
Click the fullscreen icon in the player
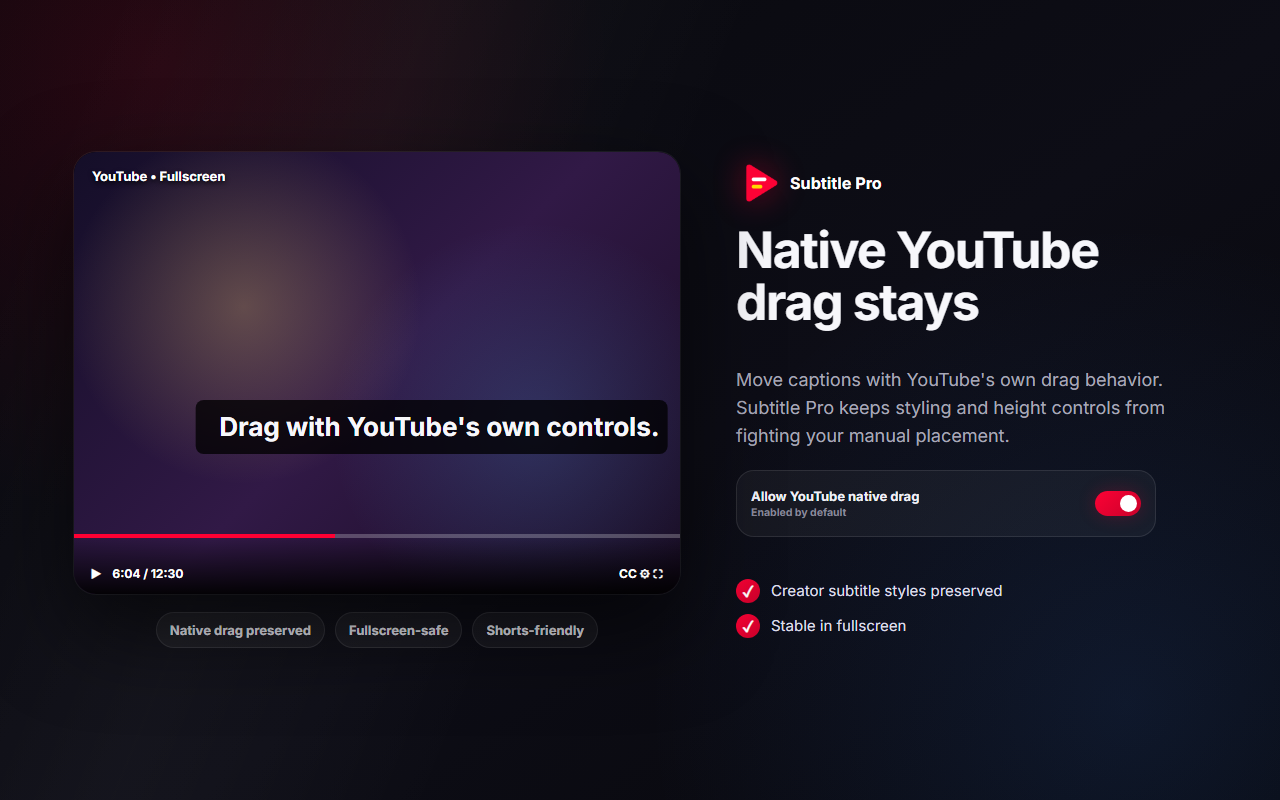(x=658, y=574)
